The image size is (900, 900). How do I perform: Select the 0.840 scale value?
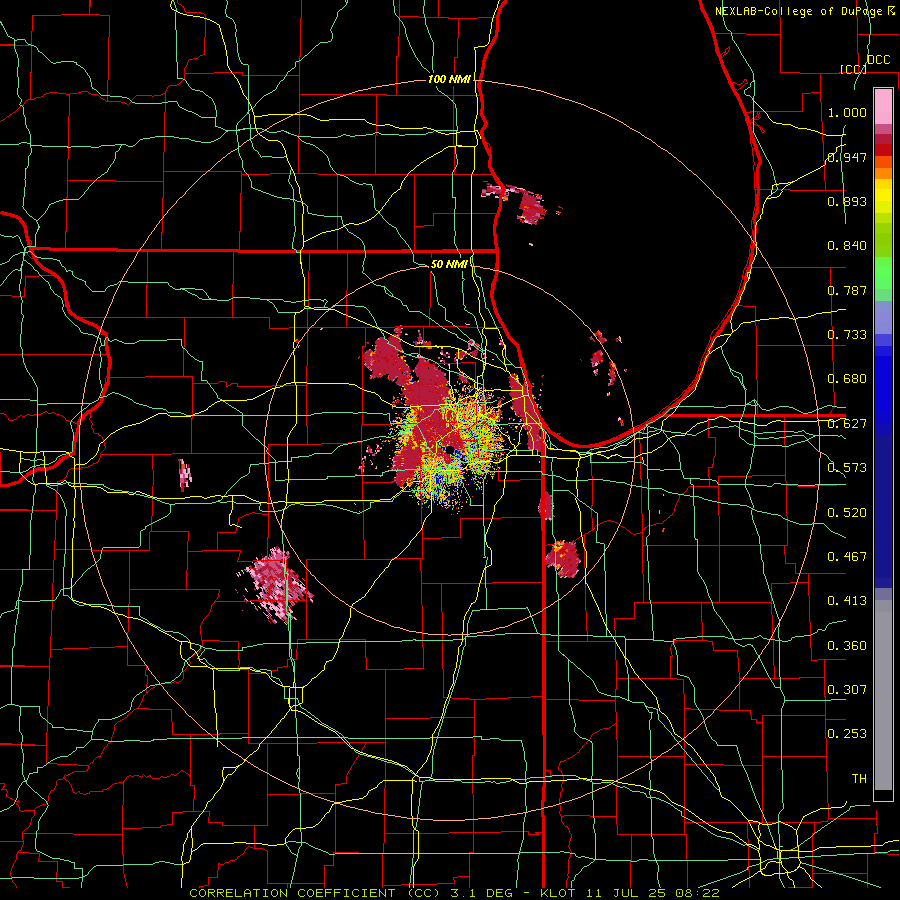tap(847, 246)
